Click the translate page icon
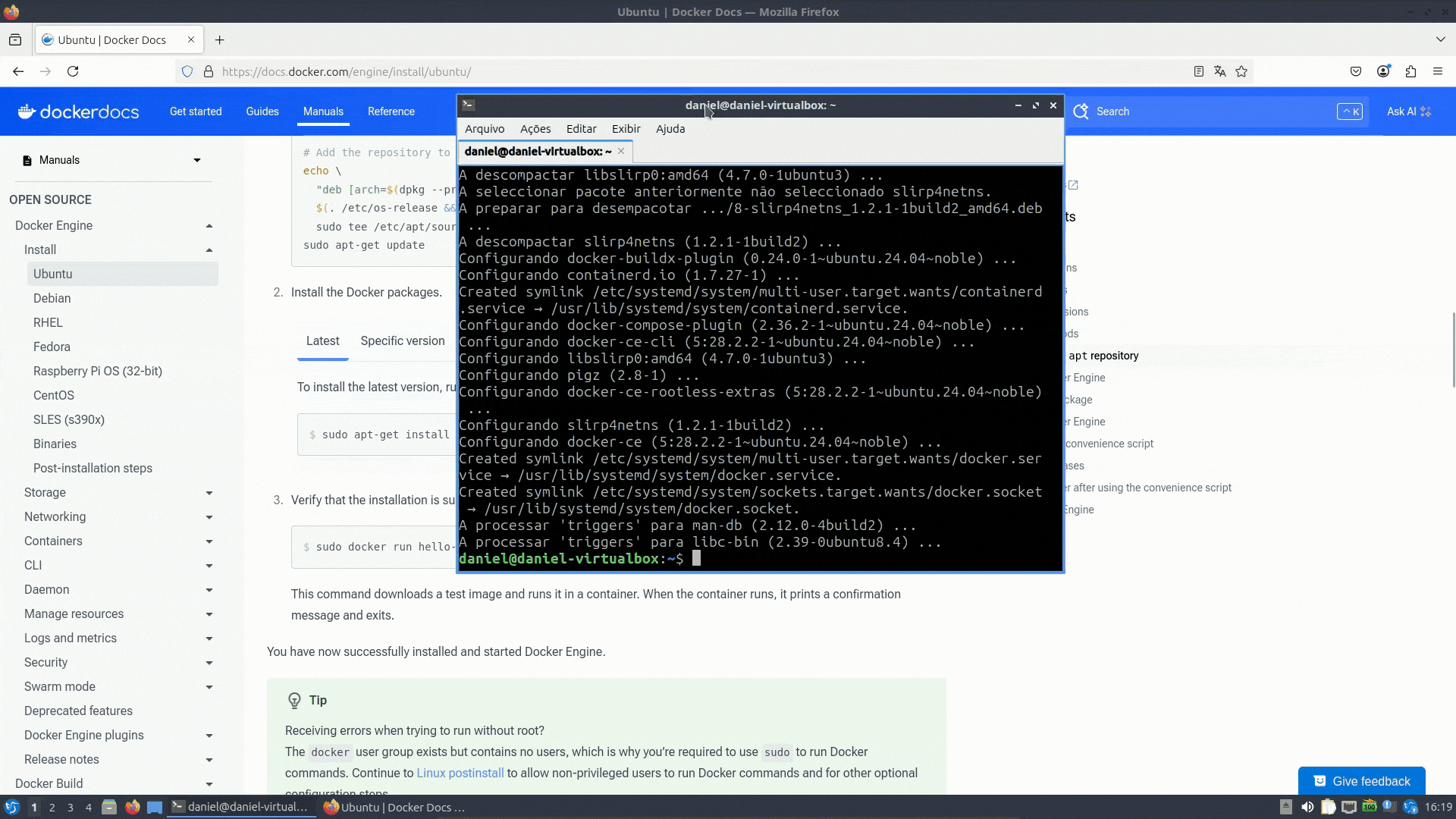This screenshot has height=819, width=1456. click(x=1220, y=71)
